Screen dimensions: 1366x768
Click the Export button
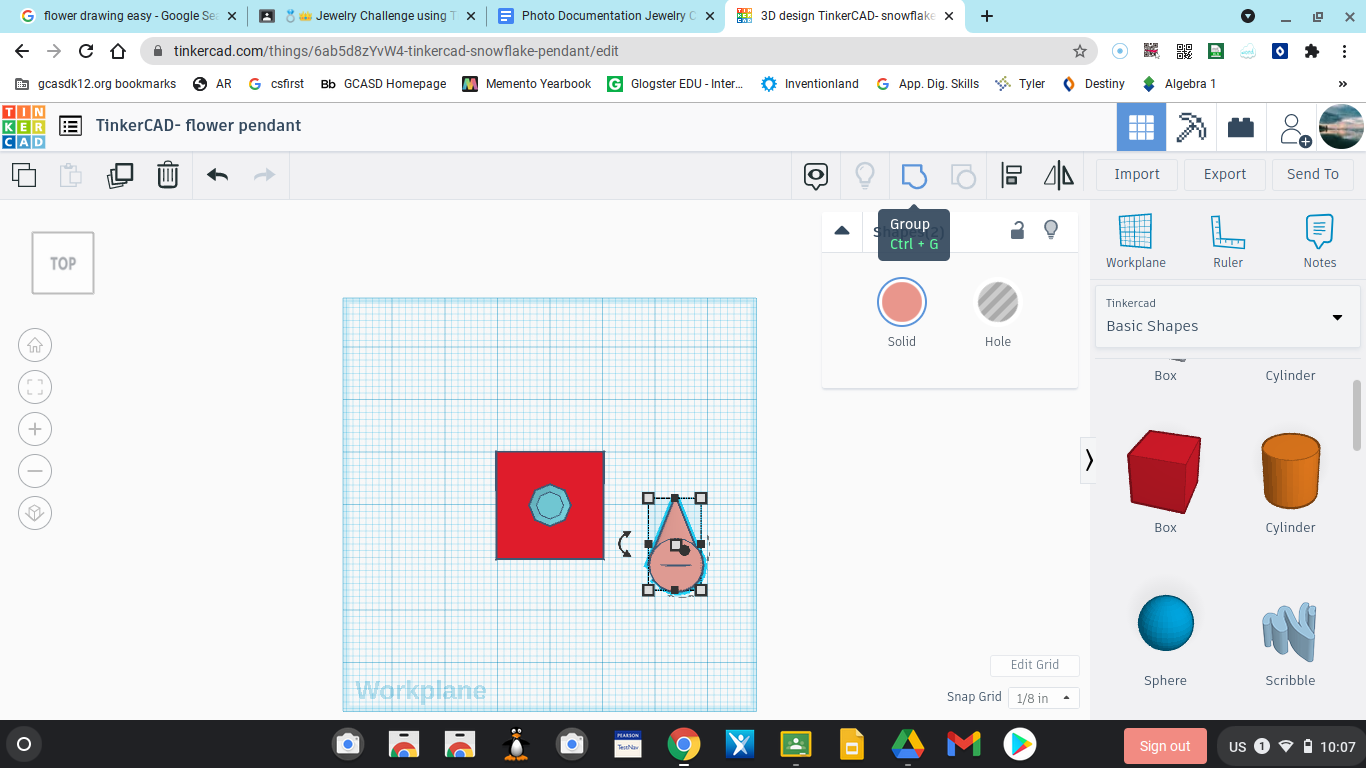[1225, 174]
